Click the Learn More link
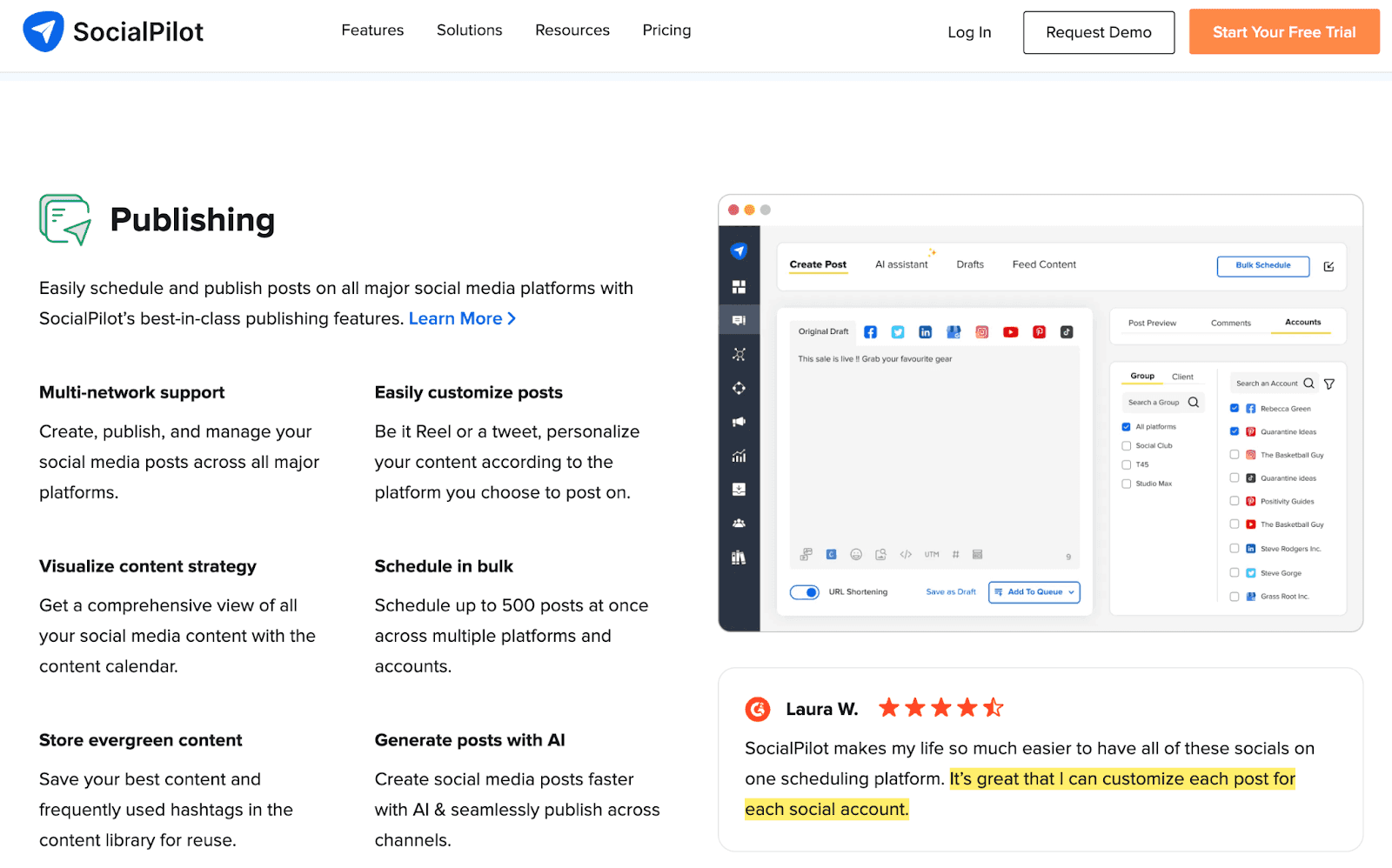The width and height of the screenshot is (1392, 868). point(462,319)
